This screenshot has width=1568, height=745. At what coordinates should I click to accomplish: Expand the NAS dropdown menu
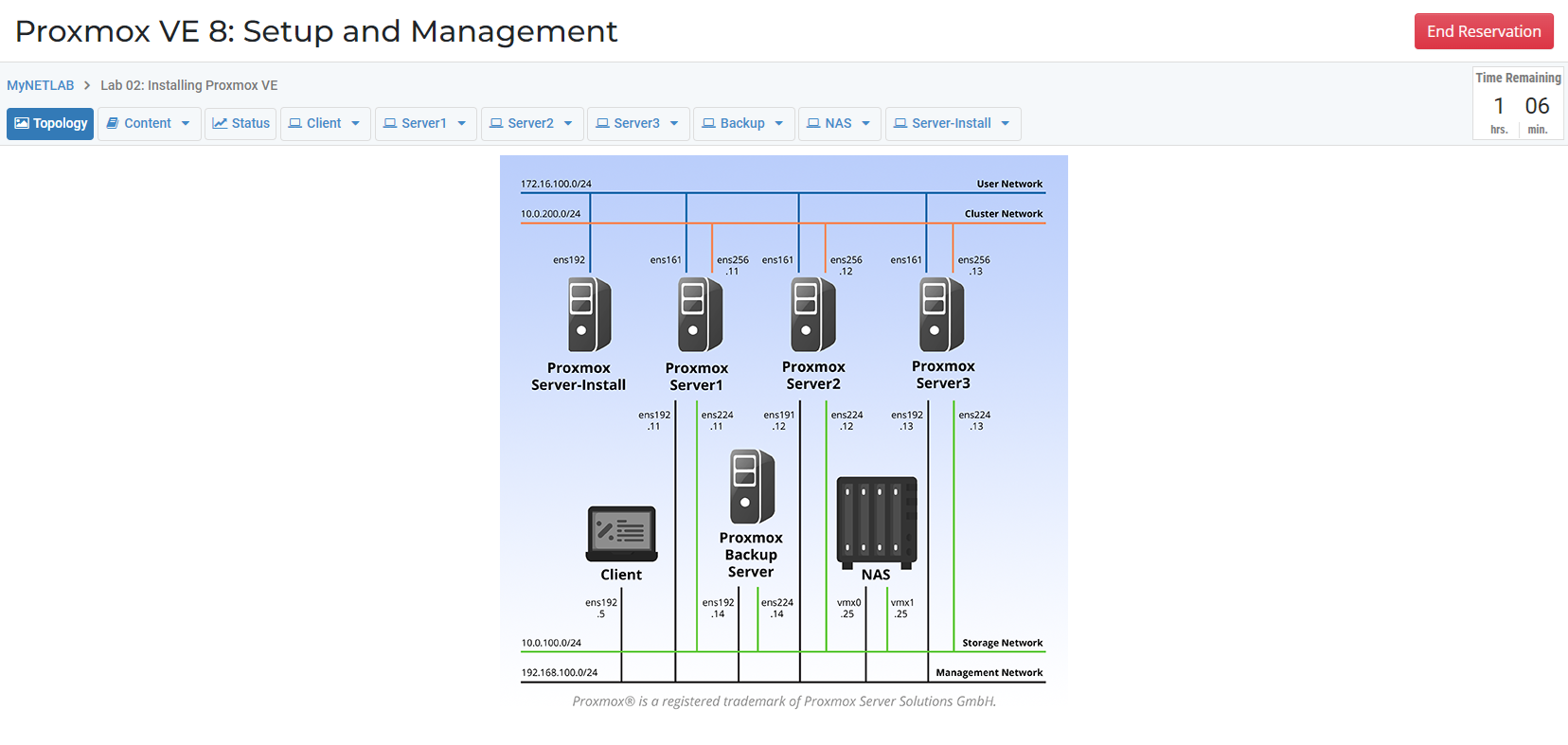click(x=839, y=123)
